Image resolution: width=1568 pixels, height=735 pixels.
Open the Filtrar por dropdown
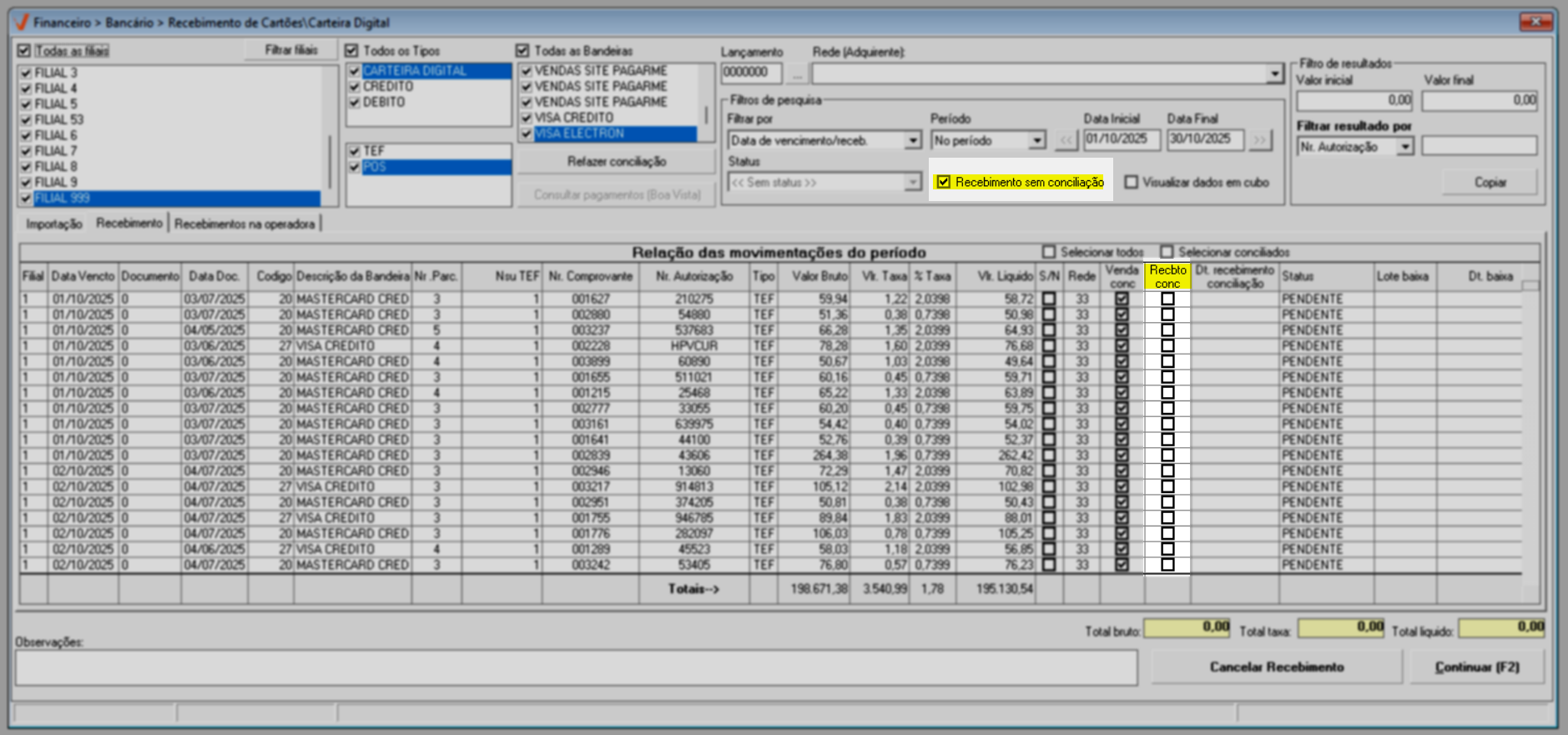pyautogui.click(x=913, y=140)
